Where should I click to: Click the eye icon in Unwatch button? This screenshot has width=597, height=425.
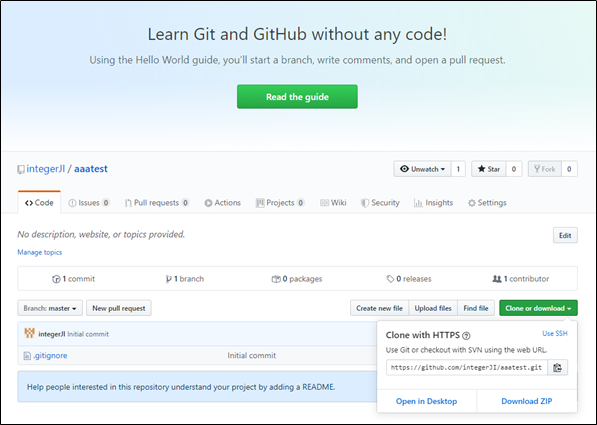click(404, 169)
